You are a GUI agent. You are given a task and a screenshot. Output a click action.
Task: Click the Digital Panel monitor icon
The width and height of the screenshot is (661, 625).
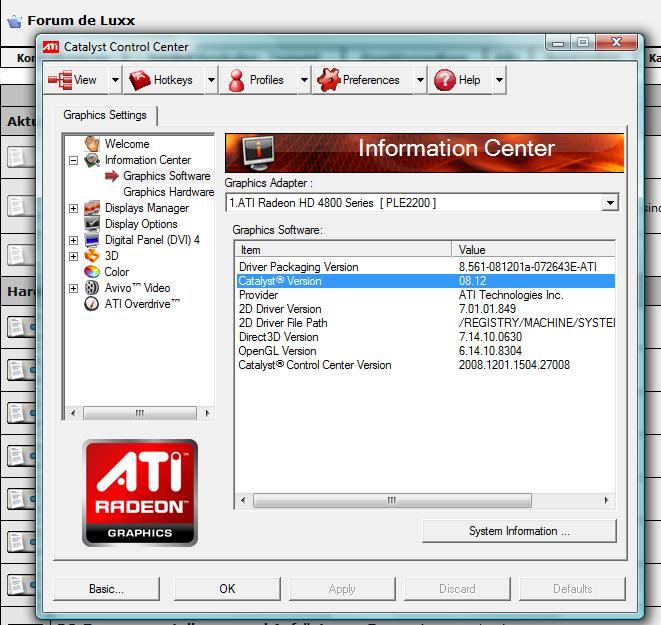coord(92,240)
